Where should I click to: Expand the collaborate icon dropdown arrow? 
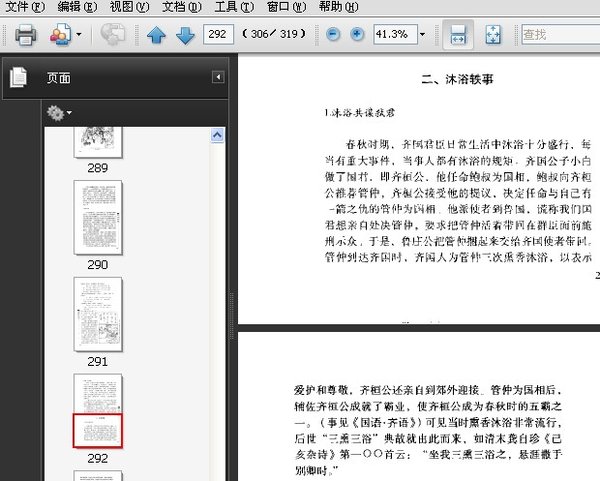[x=79, y=34]
